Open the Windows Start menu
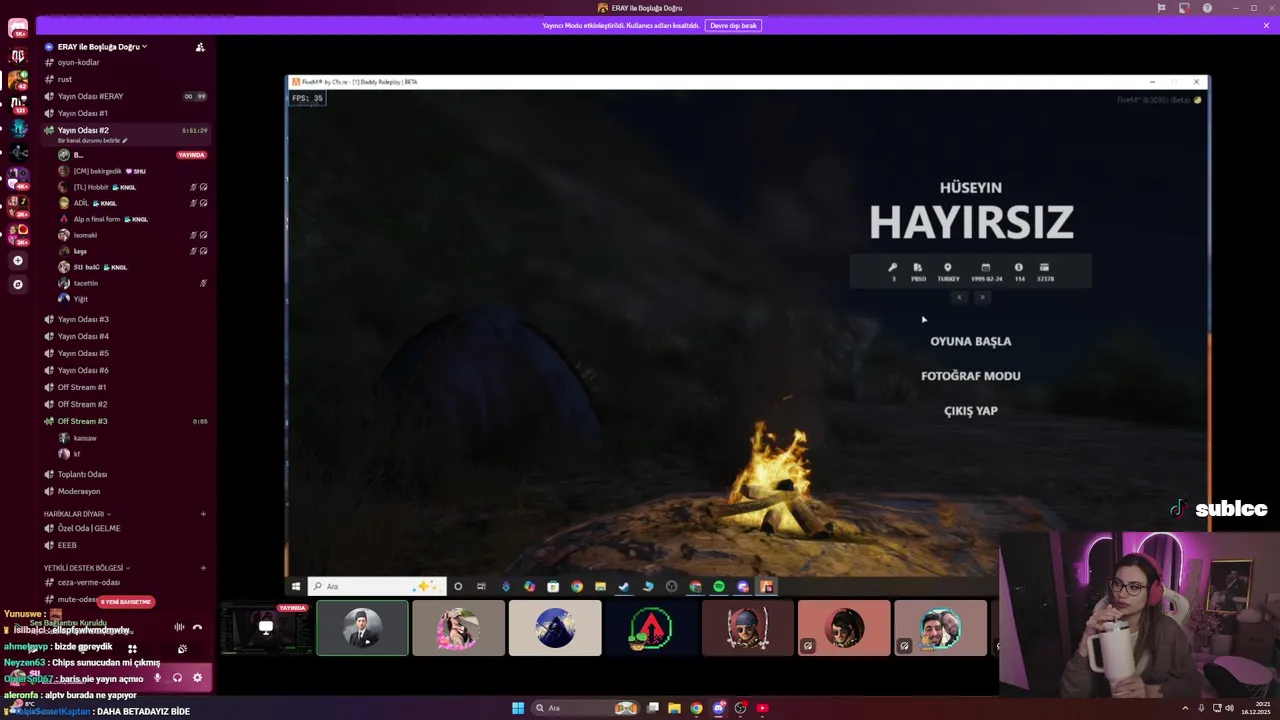 click(x=518, y=708)
